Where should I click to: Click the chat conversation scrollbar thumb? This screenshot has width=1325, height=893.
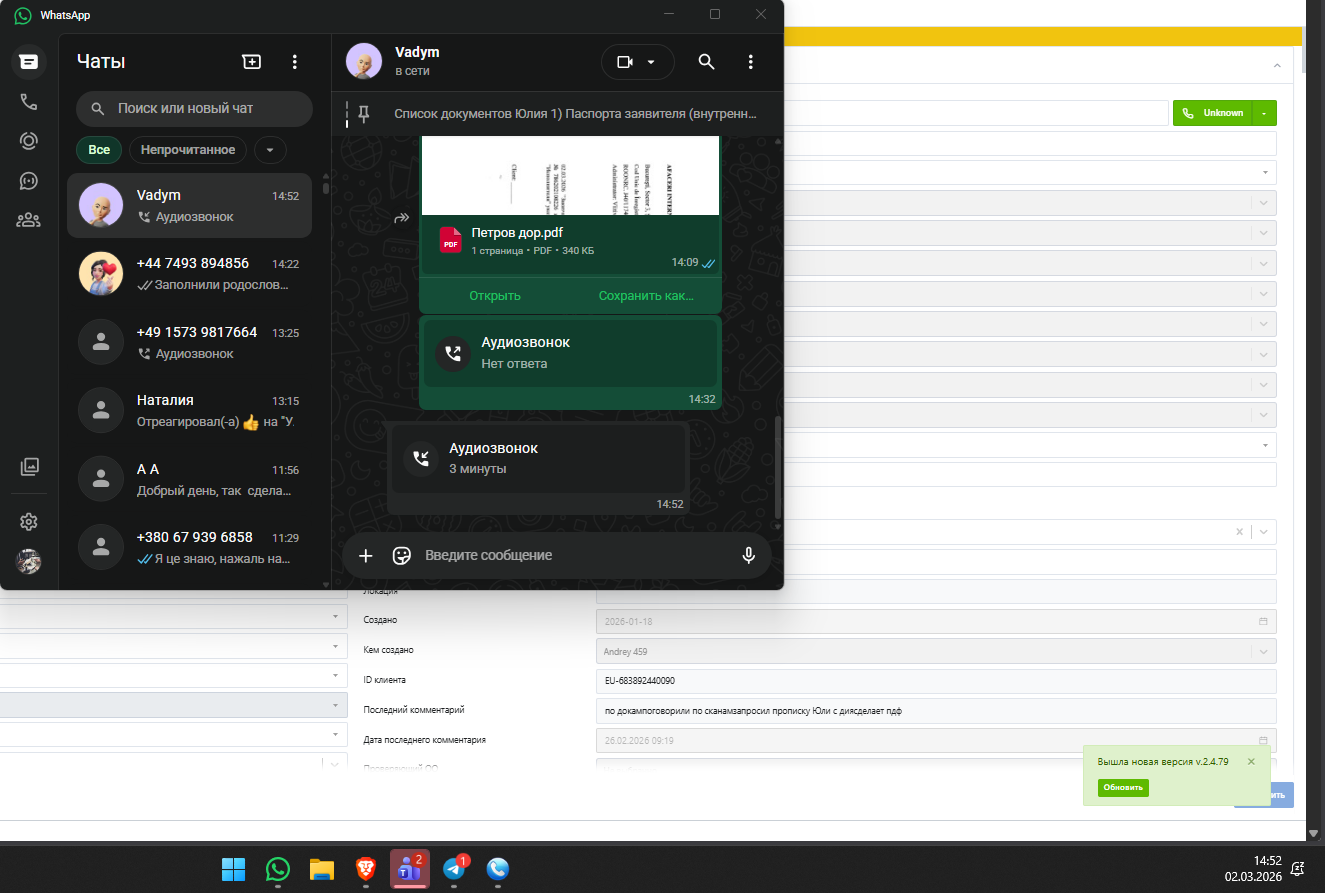coord(777,467)
